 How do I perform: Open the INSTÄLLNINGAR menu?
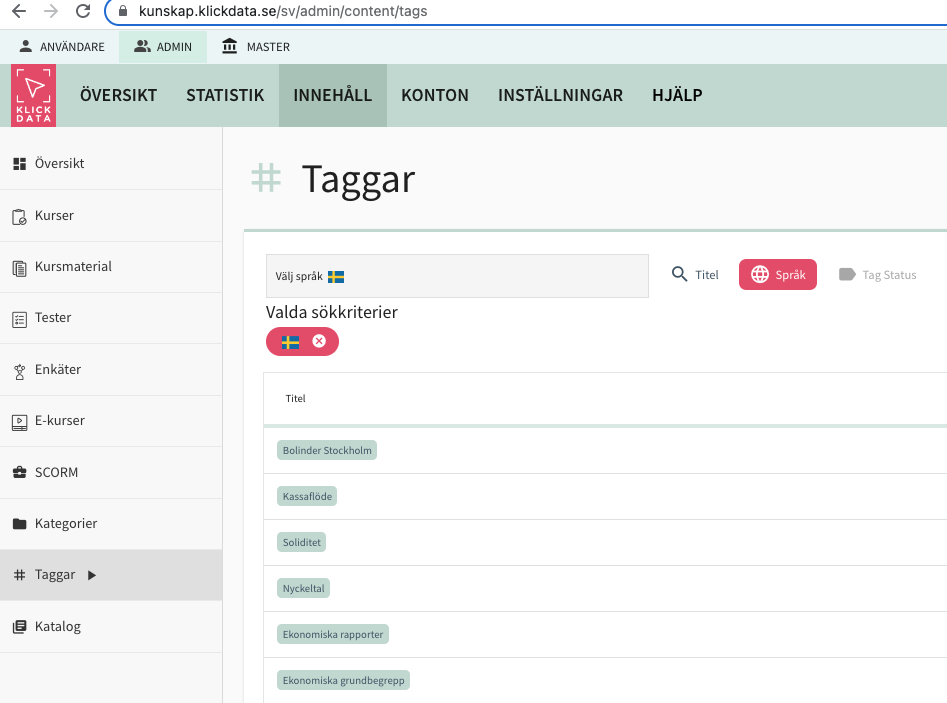click(x=561, y=95)
